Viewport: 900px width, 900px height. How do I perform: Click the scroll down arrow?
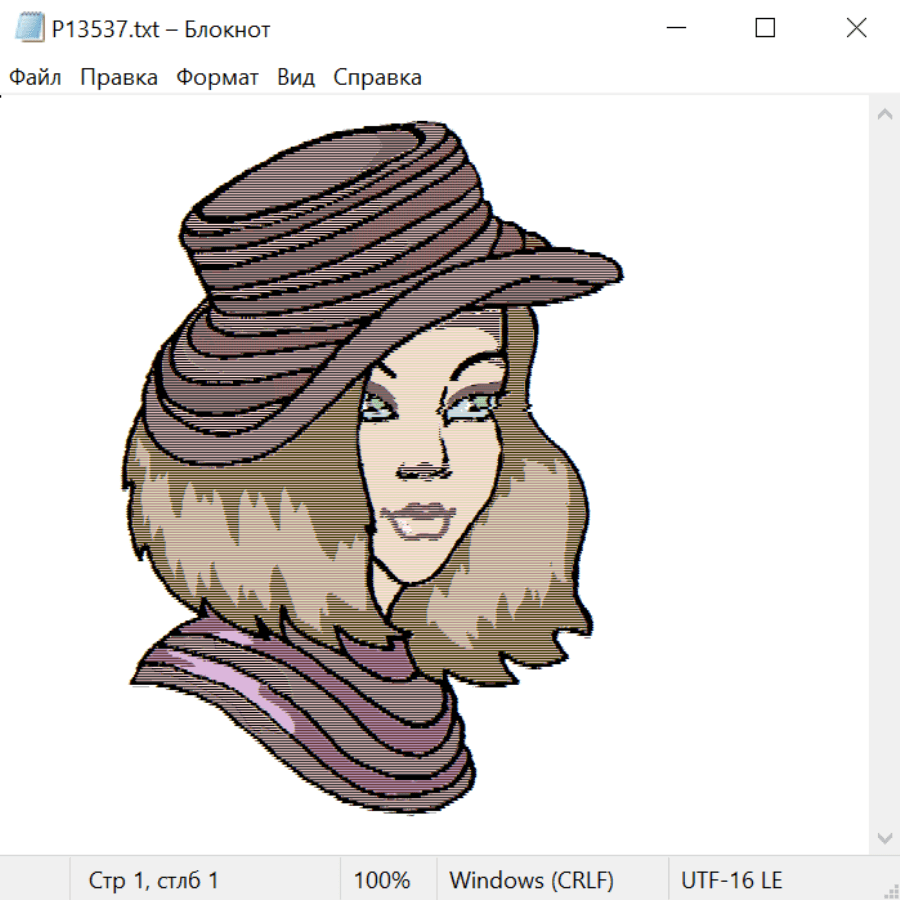(x=884, y=837)
